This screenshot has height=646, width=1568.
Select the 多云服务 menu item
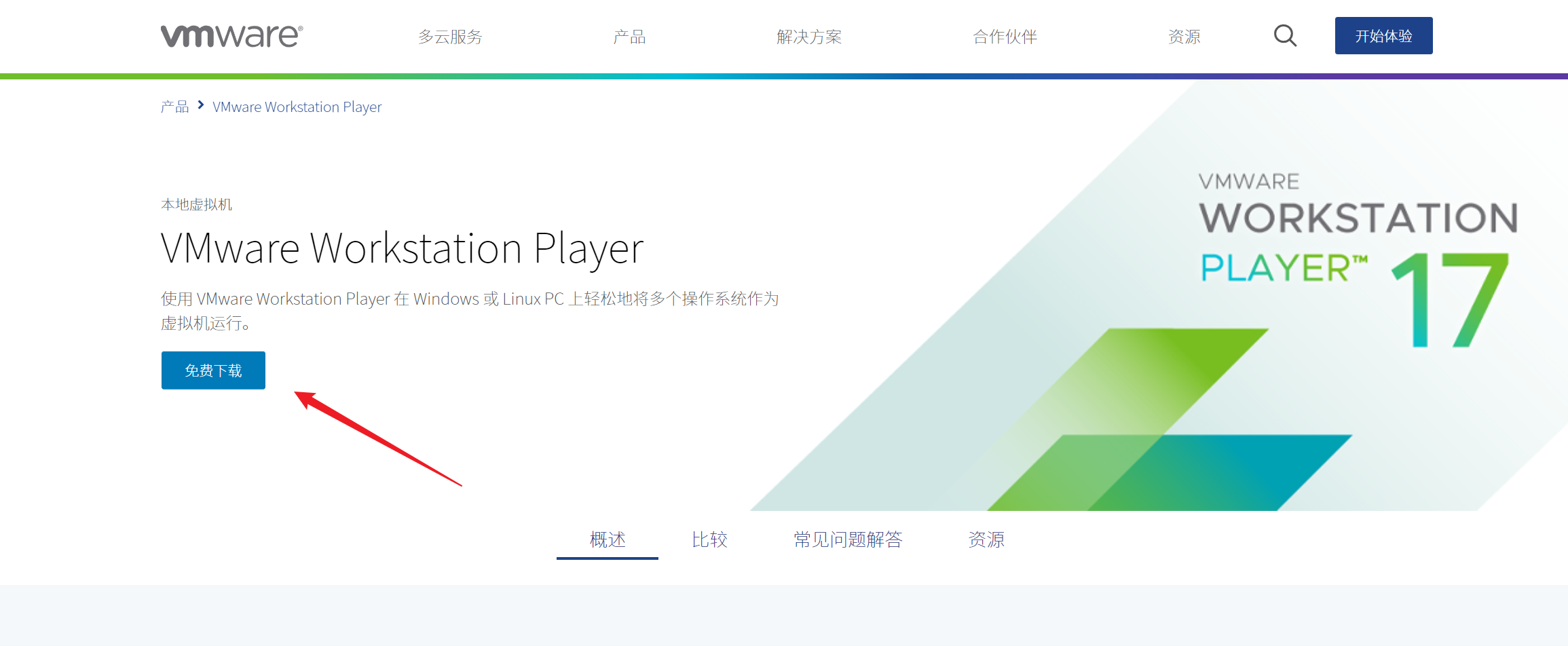point(450,36)
